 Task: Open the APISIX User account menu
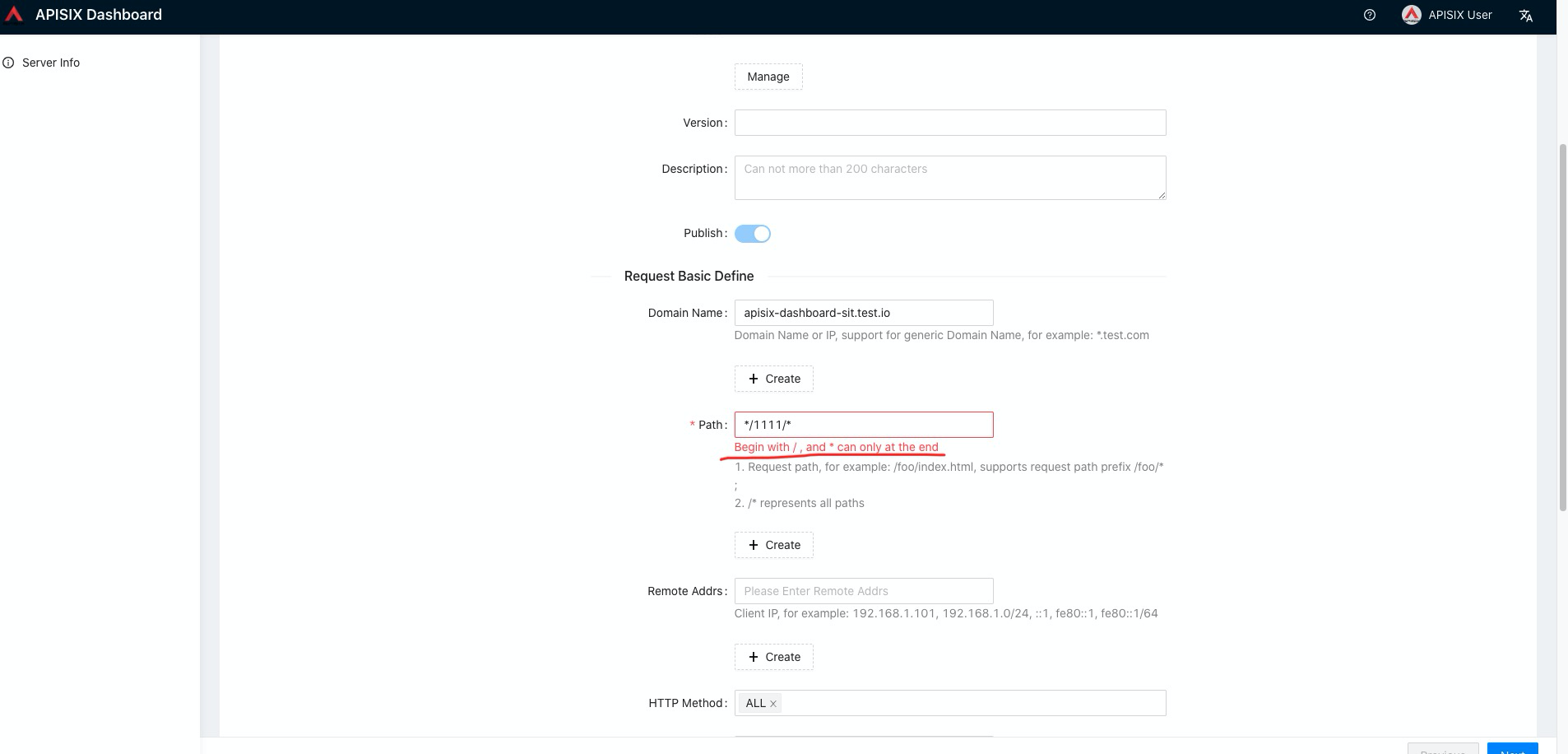(1448, 14)
